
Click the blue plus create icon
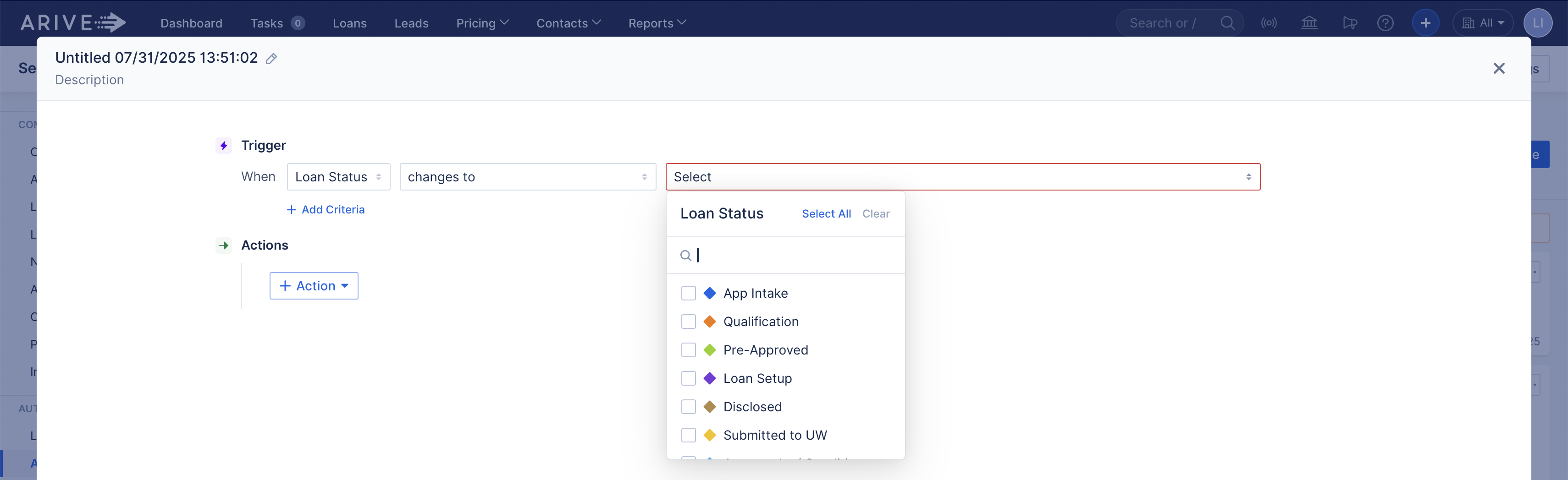coord(1425,22)
